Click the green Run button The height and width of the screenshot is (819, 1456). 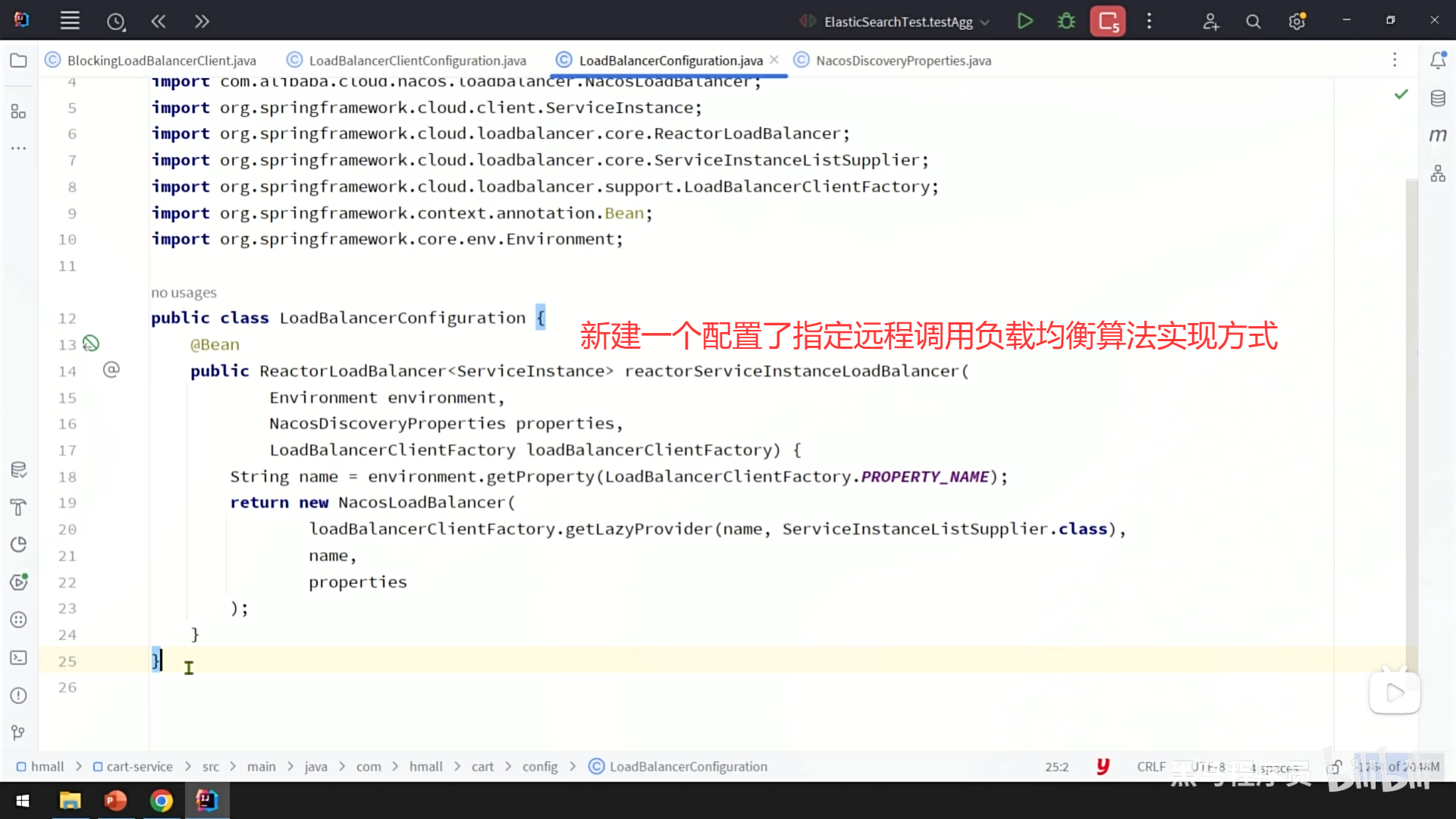click(x=1025, y=21)
